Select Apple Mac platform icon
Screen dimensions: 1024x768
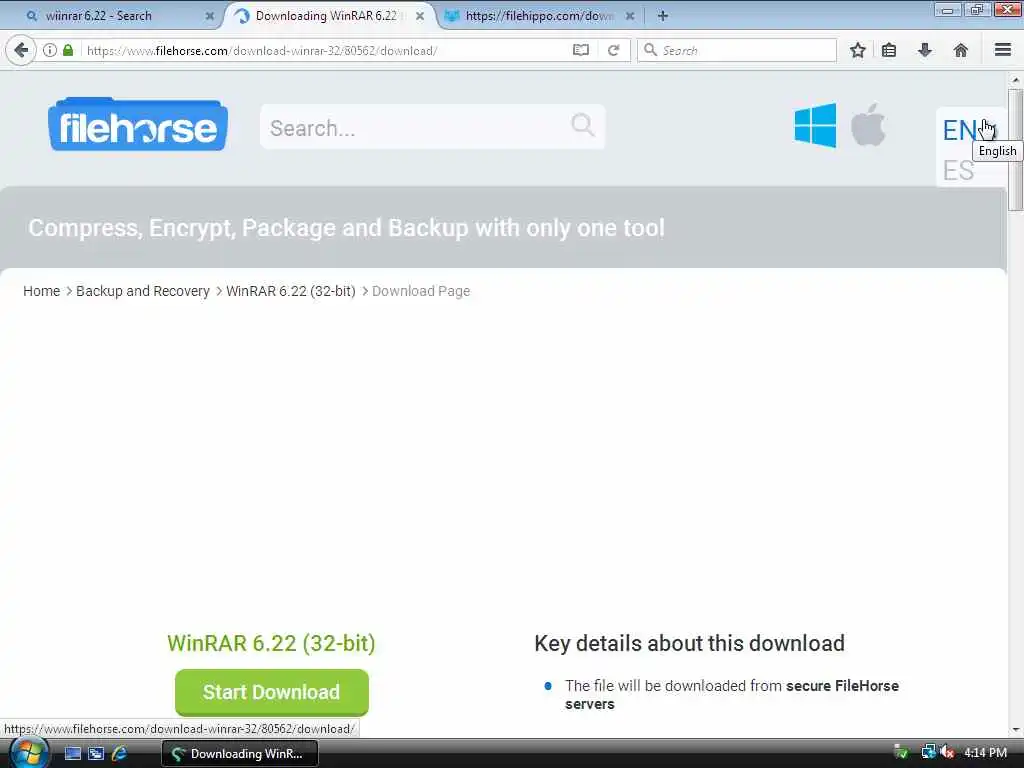[x=868, y=125]
